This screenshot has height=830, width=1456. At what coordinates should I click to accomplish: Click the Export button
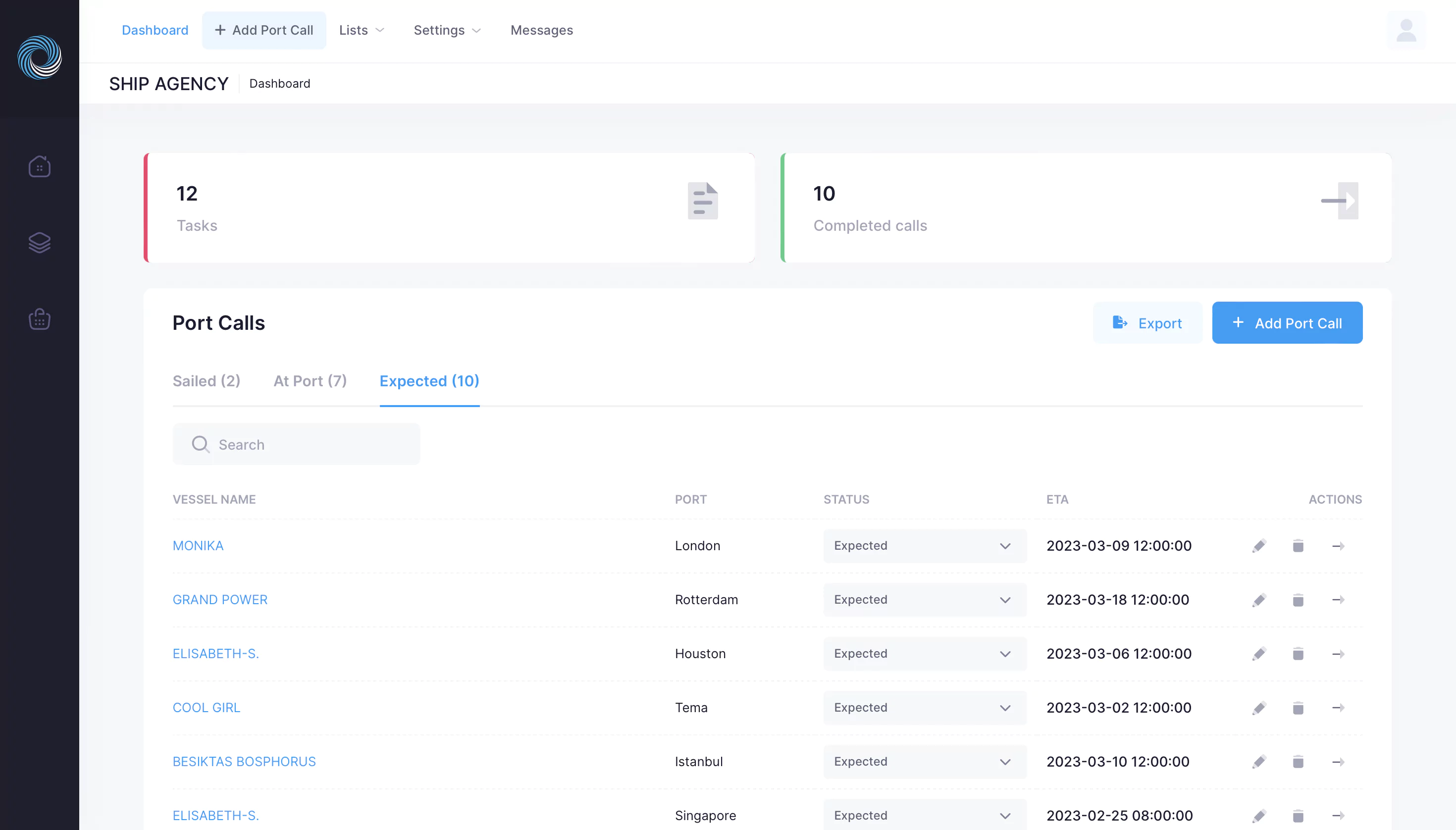[x=1147, y=323]
